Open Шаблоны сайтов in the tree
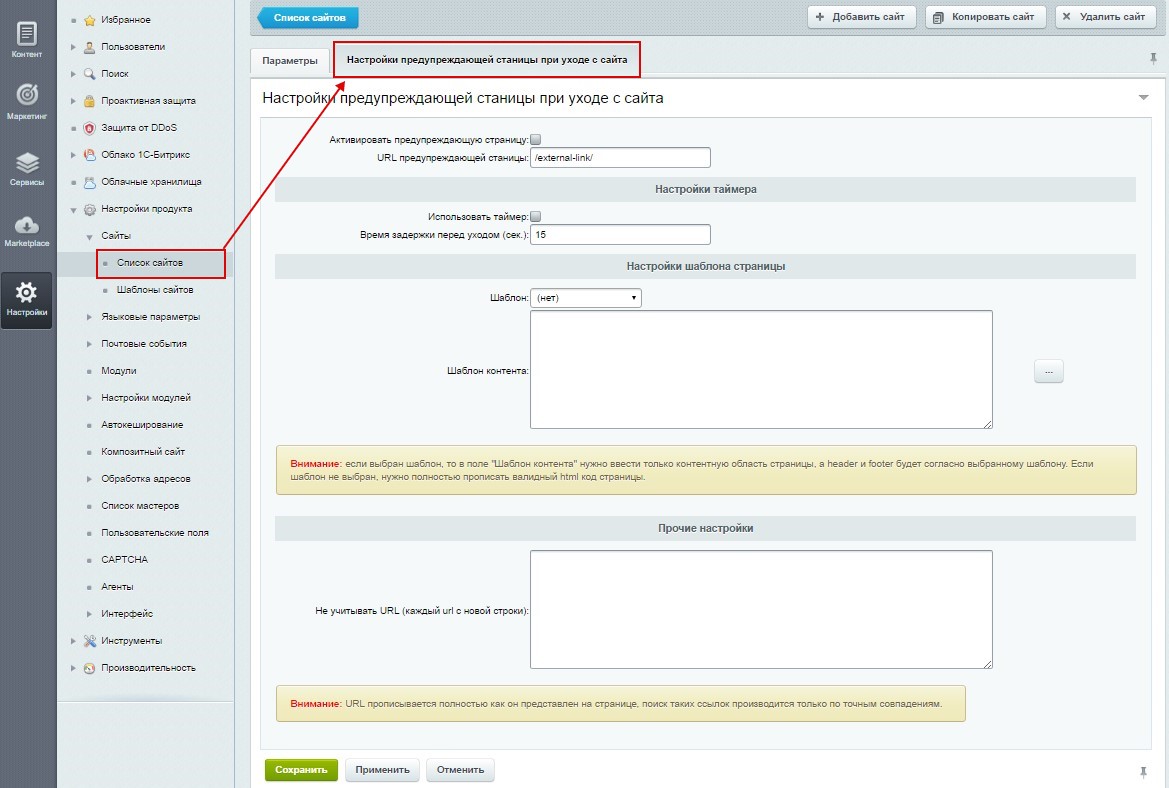Viewport: 1169px width, 788px height. tap(155, 289)
